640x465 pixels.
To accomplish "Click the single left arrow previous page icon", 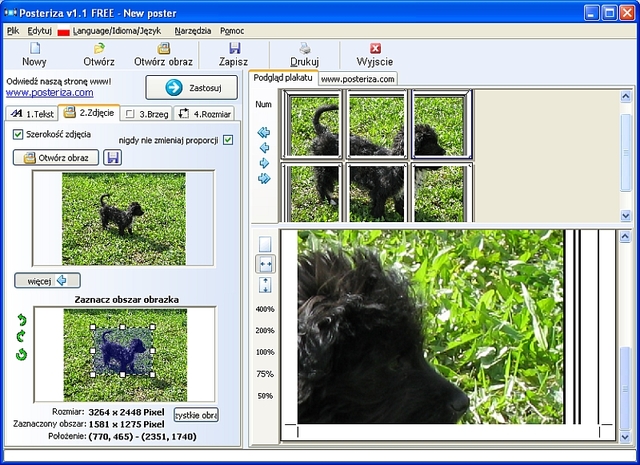I will (264, 147).
